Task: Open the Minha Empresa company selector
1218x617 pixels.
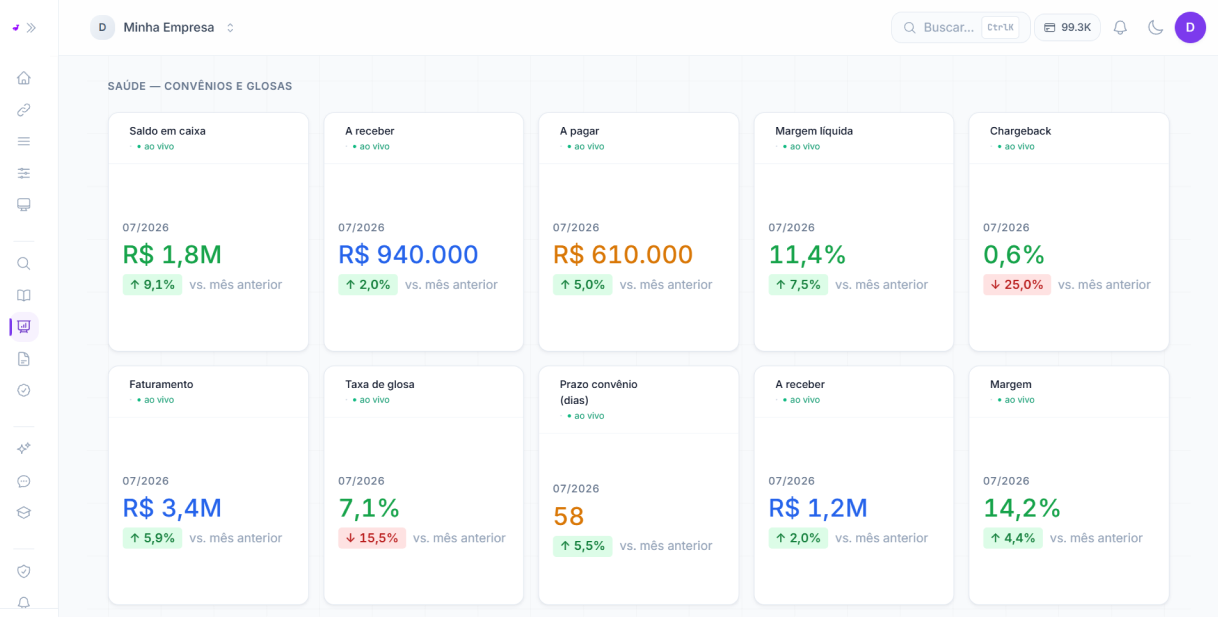Action: (164, 28)
